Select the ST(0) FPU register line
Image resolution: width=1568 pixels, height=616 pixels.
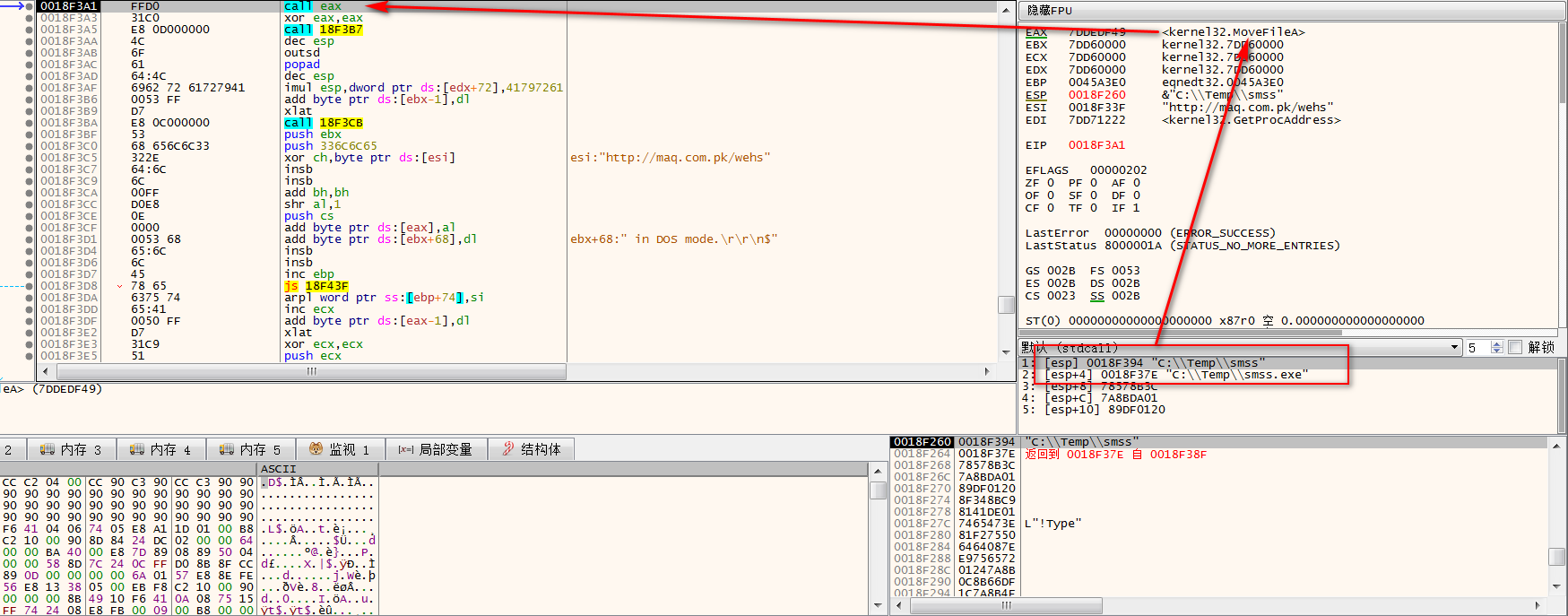(x=1225, y=321)
